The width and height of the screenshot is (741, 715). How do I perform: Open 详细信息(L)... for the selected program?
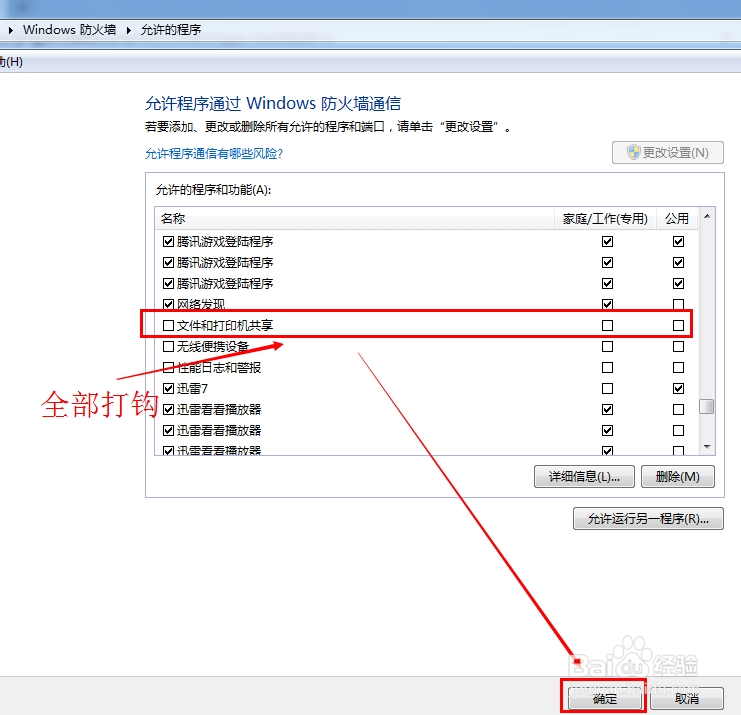pos(584,476)
